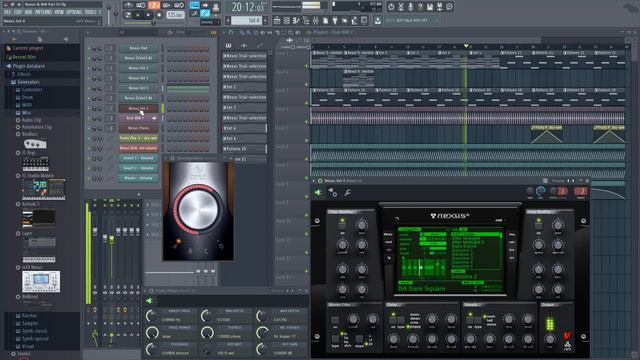The width and height of the screenshot is (640, 360).
Task: Toggle the metronome icon in the transport
Action: (129, 5)
